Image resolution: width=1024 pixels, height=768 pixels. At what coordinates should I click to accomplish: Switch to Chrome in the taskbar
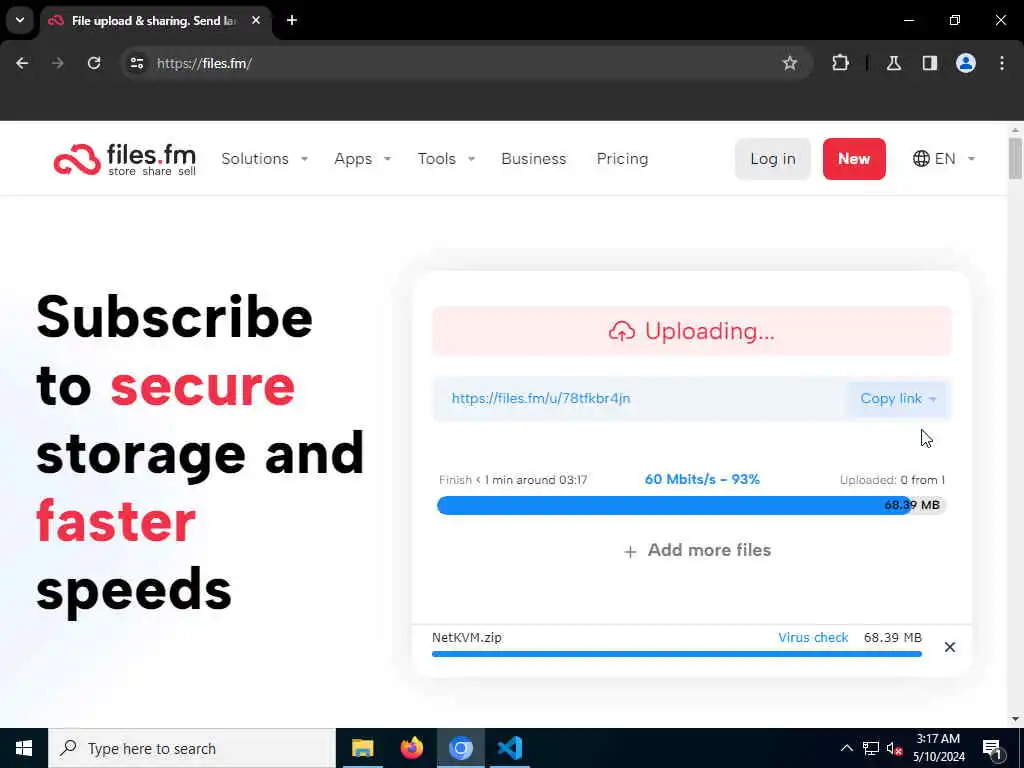(460, 748)
